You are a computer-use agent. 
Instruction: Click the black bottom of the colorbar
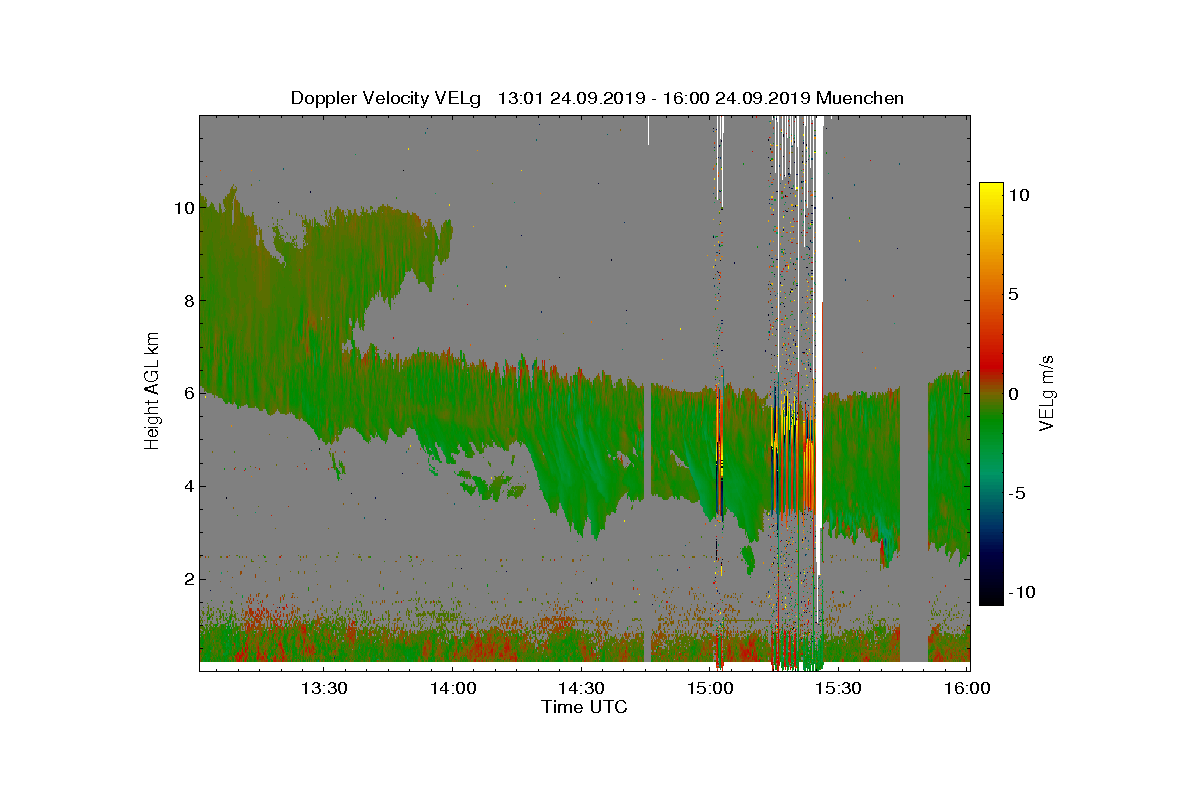pos(991,595)
